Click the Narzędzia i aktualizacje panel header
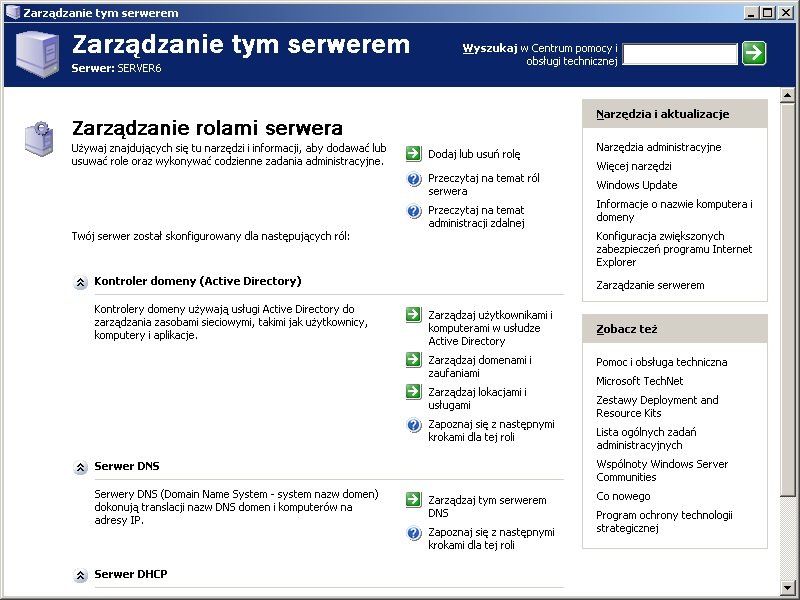This screenshot has width=800, height=600. (x=674, y=114)
